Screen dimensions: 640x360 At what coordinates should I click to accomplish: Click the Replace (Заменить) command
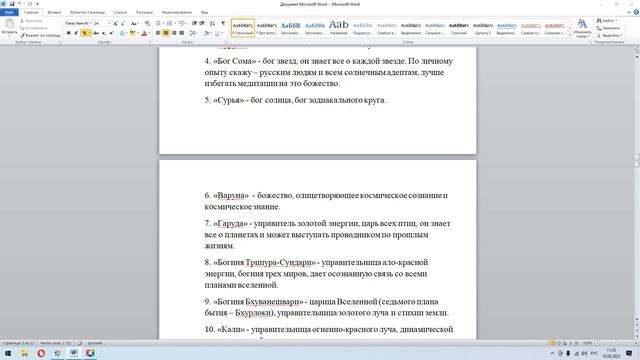point(608,28)
